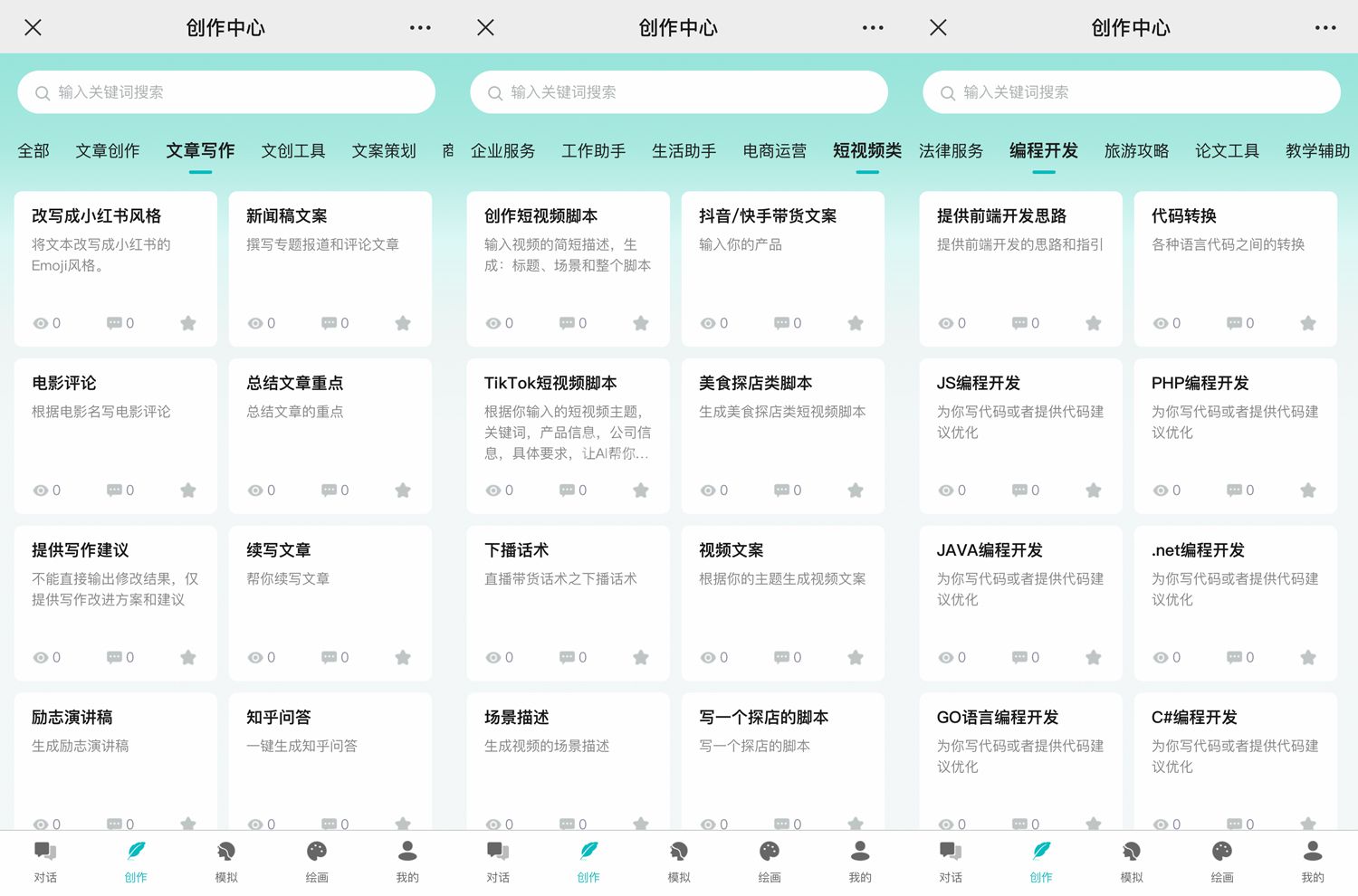Open the 知乎问答 template card
Viewport: 1358px width, 896px height.
[330, 761]
